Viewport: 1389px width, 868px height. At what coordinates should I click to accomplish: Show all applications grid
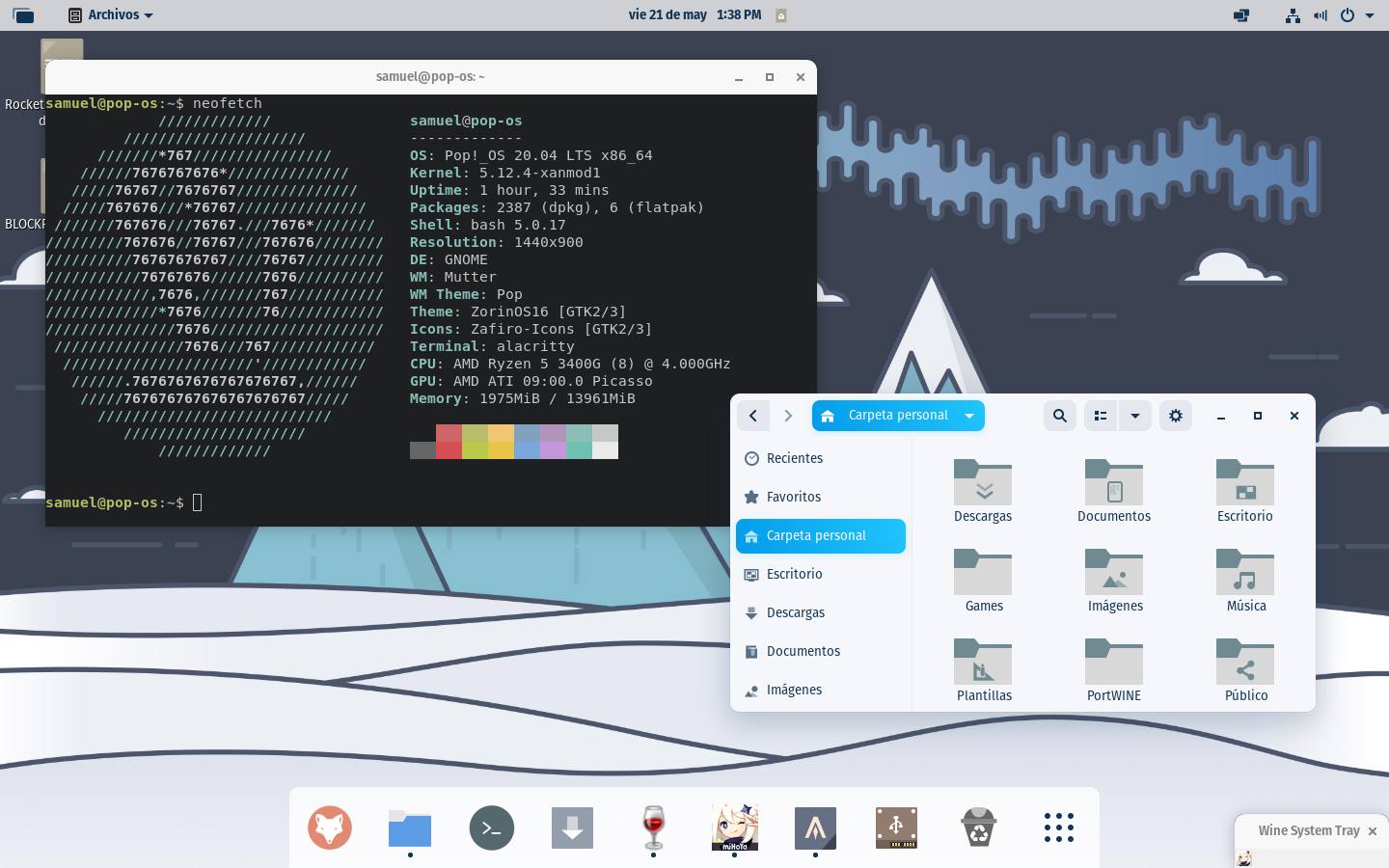tap(1058, 827)
